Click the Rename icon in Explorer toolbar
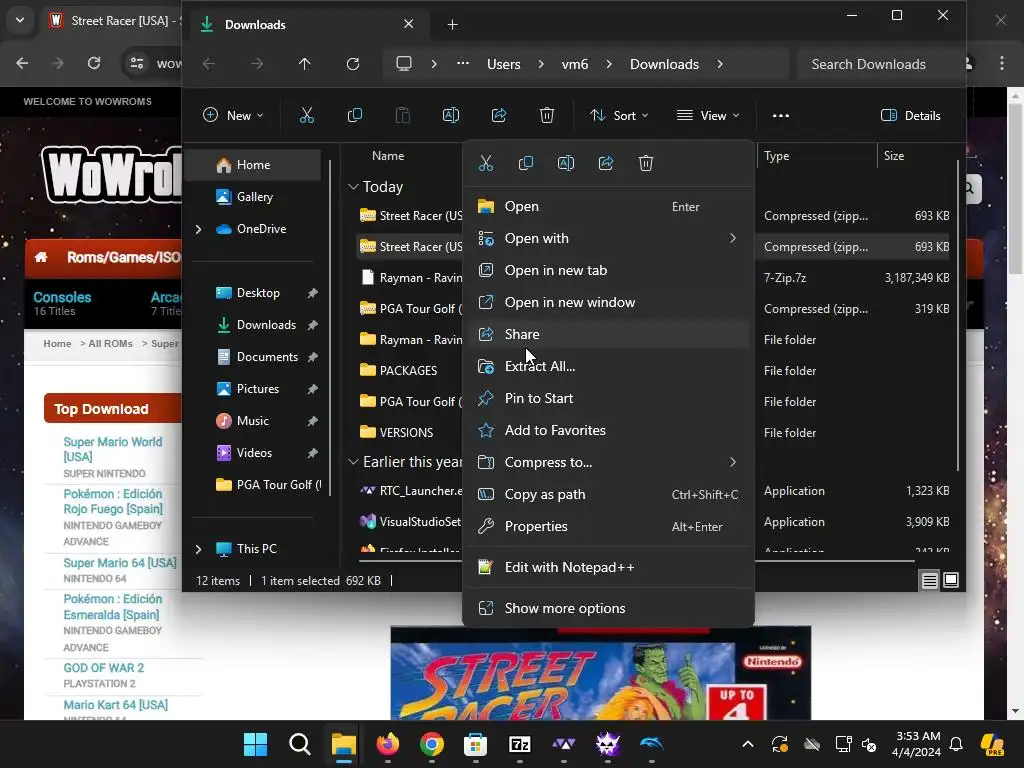Image resolution: width=1024 pixels, height=768 pixels. 451,116
